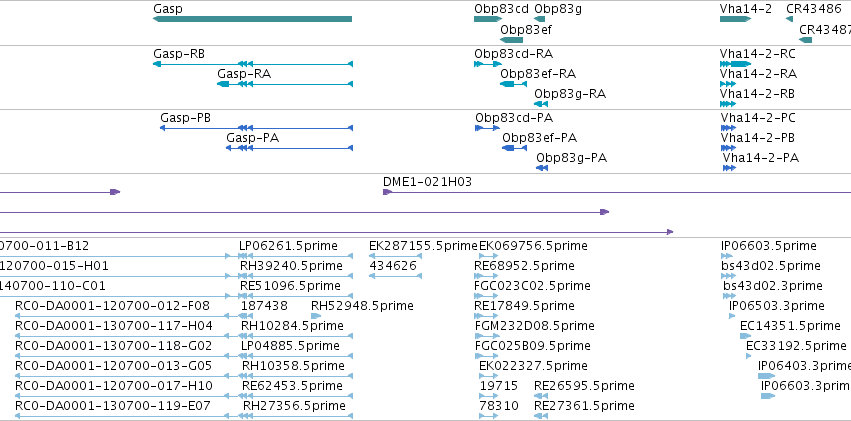This screenshot has width=851, height=421.
Task: Click the LP06261.5prime EST label
Action: point(288,246)
